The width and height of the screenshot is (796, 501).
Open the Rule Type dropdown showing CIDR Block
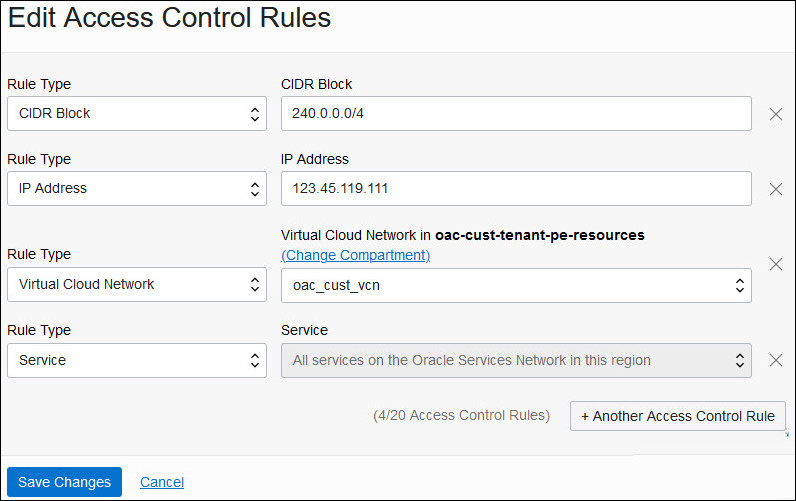coord(137,114)
